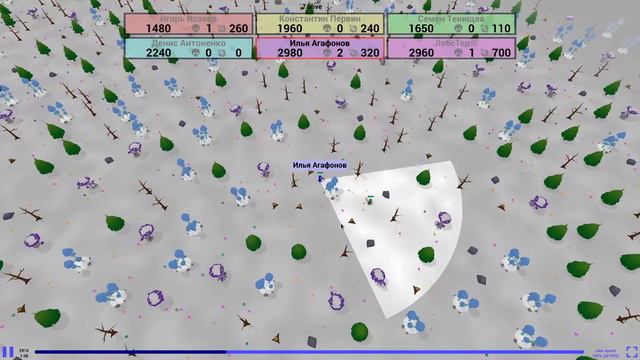Click damage icon in Семен Тенищев panel

484,28
